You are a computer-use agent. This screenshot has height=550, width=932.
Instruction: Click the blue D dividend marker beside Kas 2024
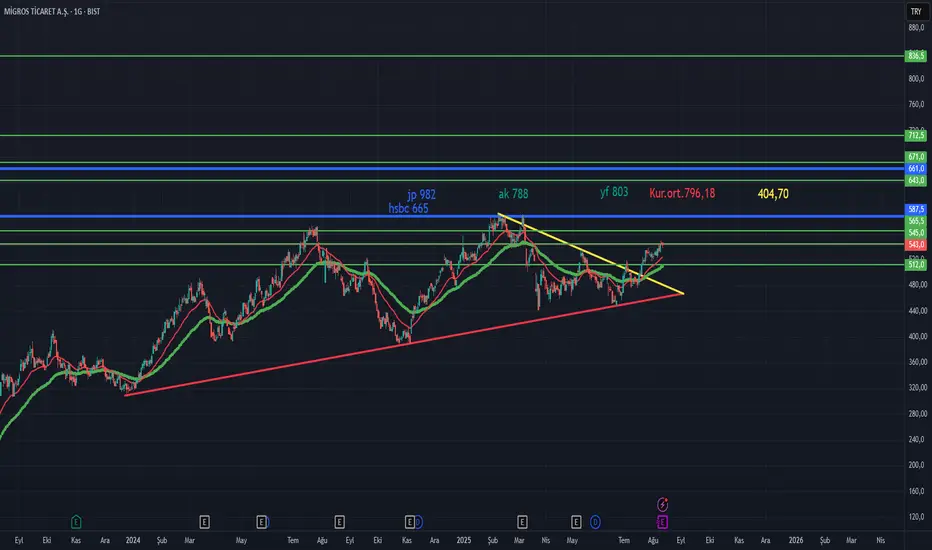tap(418, 522)
